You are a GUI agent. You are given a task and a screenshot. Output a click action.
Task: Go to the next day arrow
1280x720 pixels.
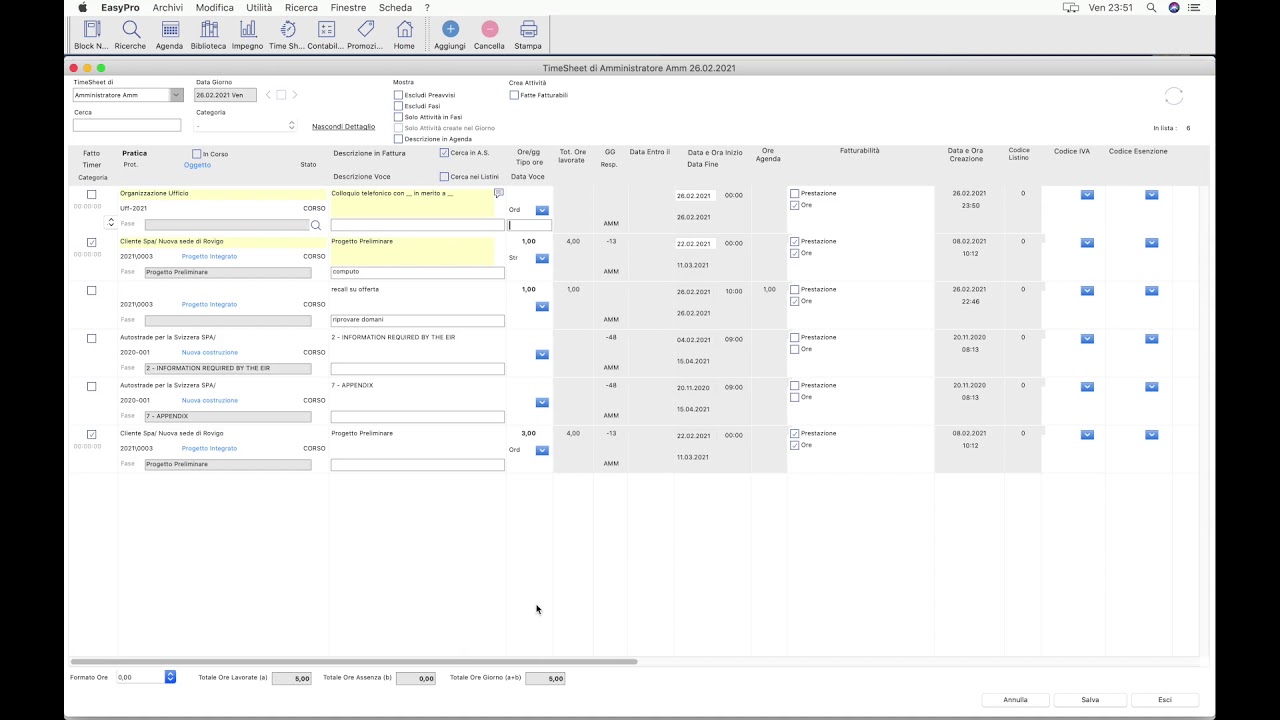295,95
